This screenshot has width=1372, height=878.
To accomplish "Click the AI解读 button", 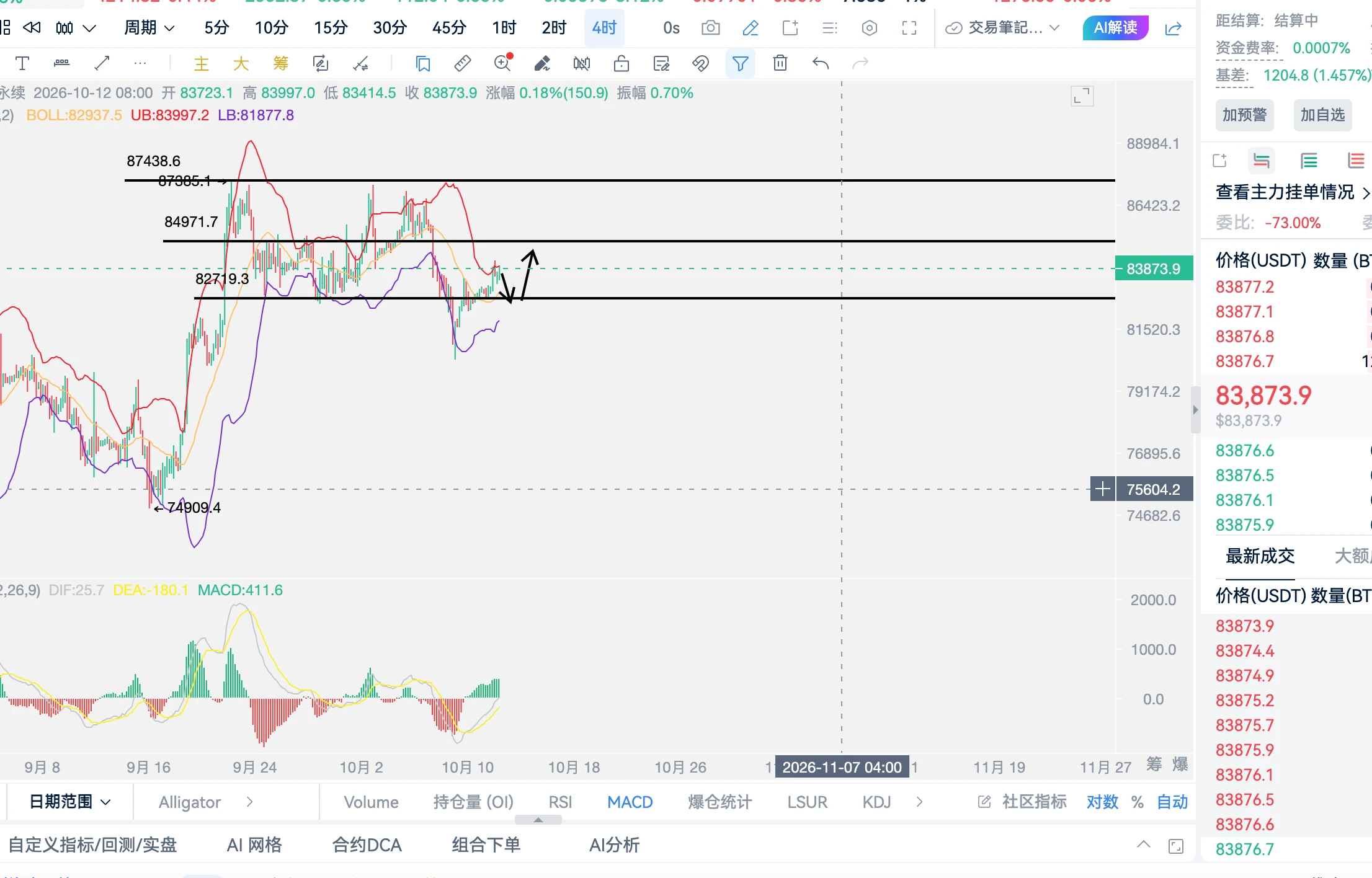I will pos(1115,28).
